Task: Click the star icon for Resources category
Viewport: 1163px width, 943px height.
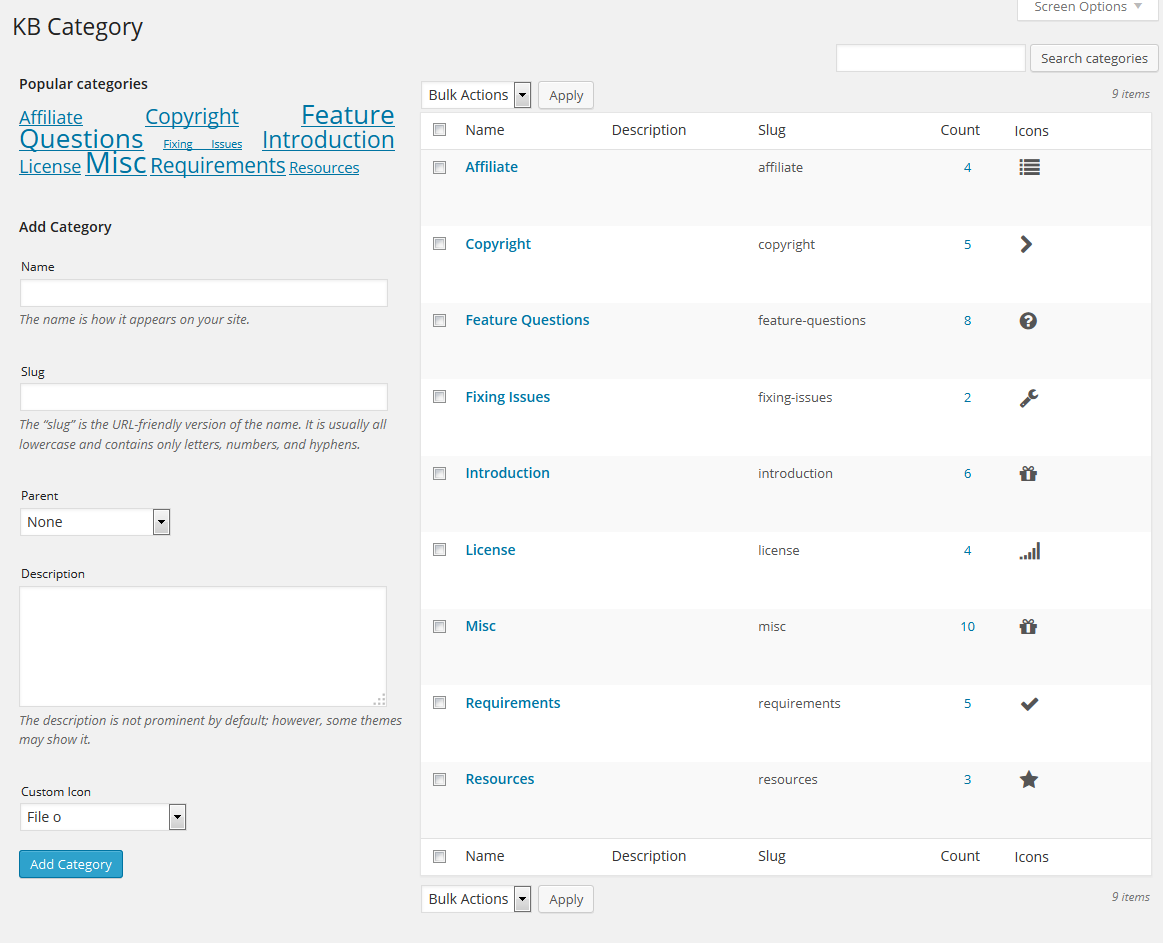Action: click(1029, 779)
